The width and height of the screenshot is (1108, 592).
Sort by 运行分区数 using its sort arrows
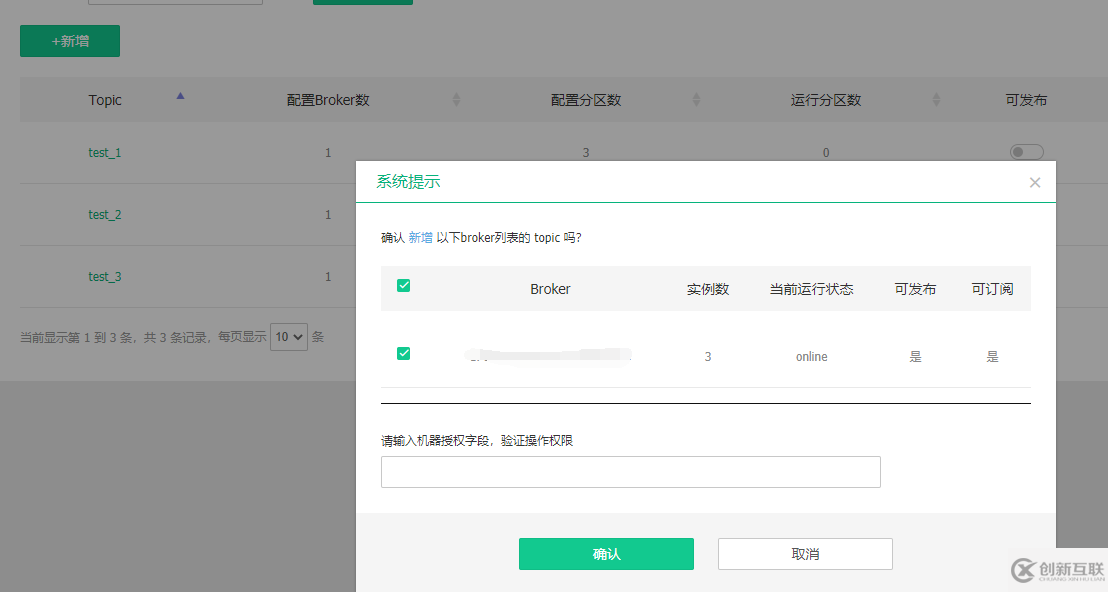(x=937, y=100)
